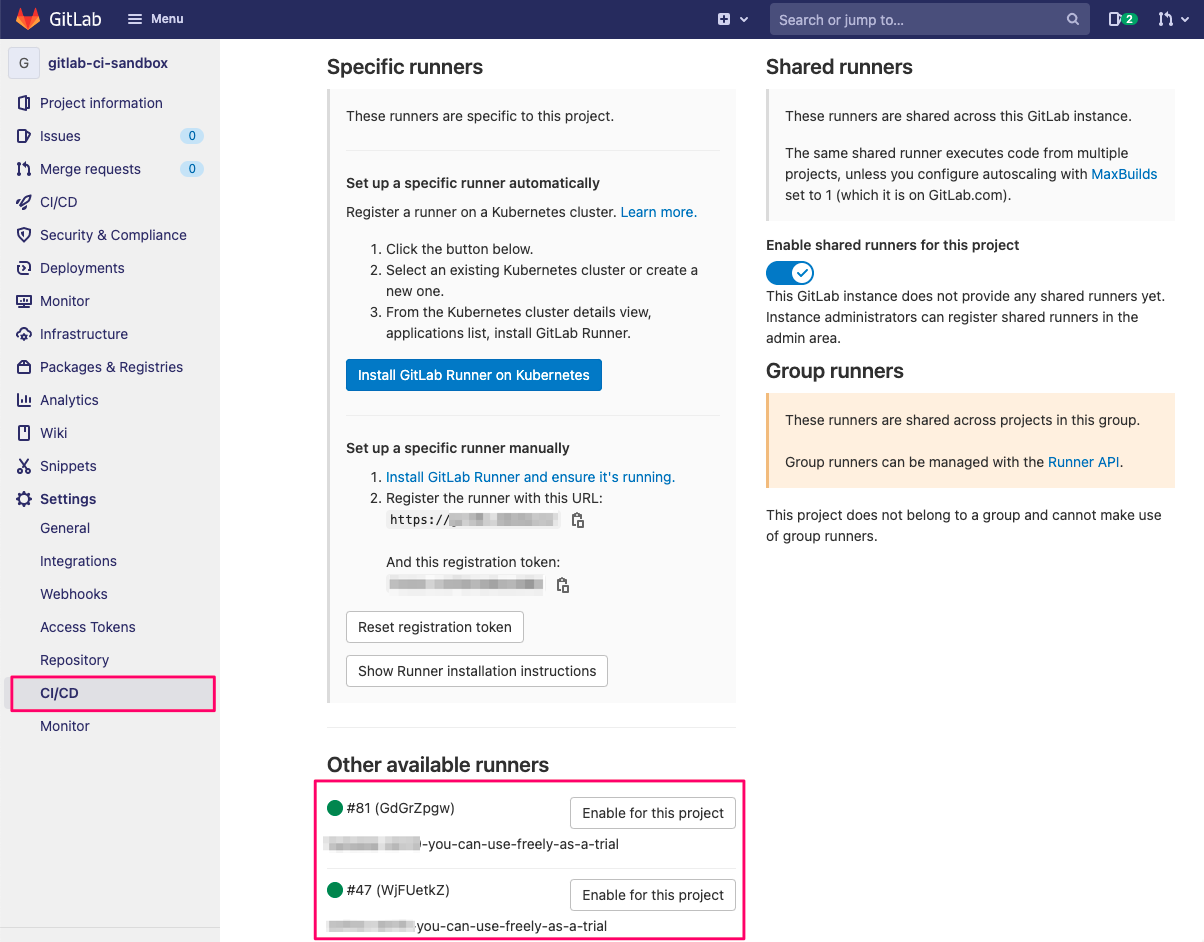Image resolution: width=1204 pixels, height=942 pixels.
Task: Open the create new plus dropdown
Action: pos(733,19)
